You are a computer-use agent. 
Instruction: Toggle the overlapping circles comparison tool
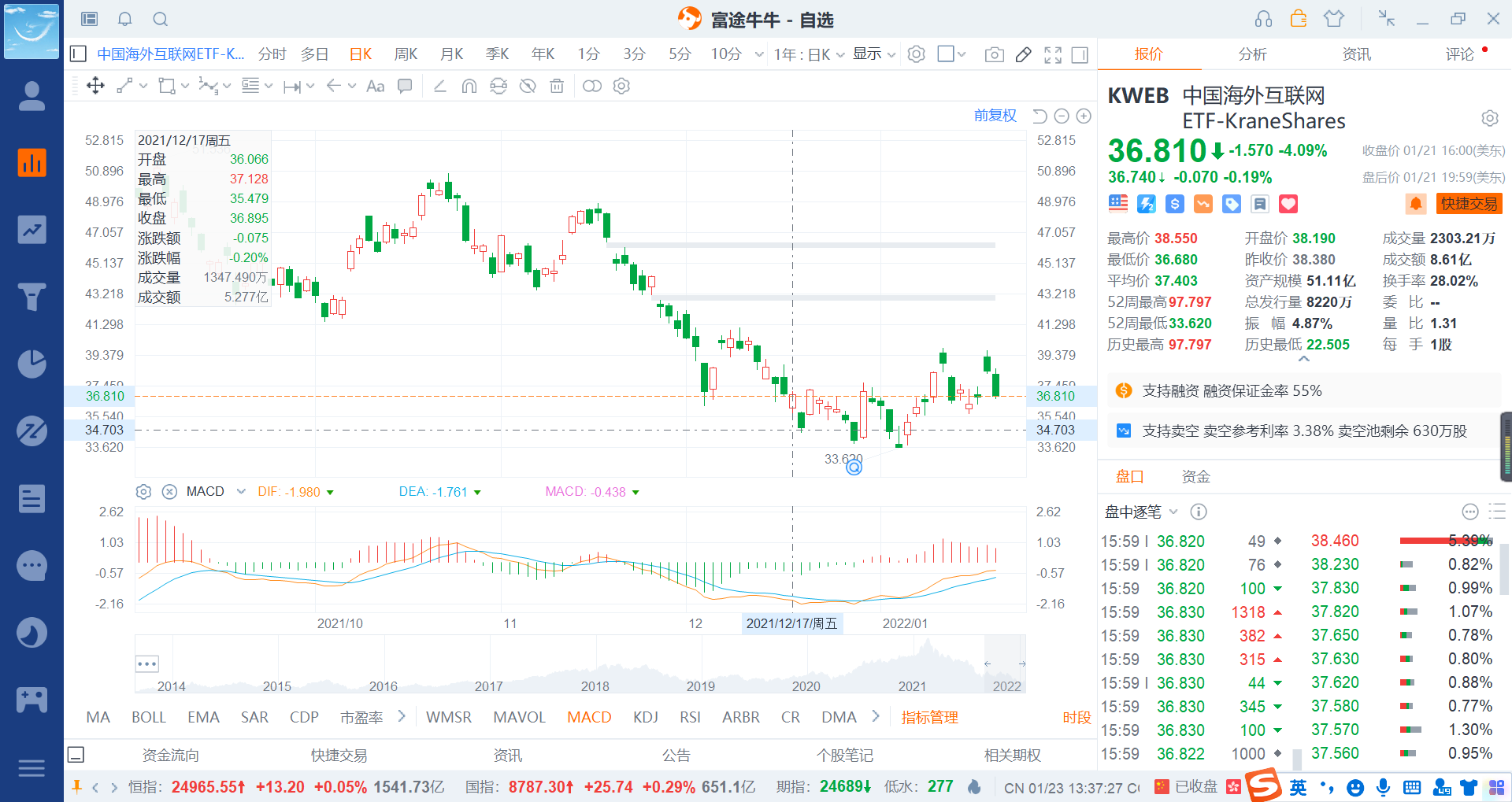[x=592, y=86]
